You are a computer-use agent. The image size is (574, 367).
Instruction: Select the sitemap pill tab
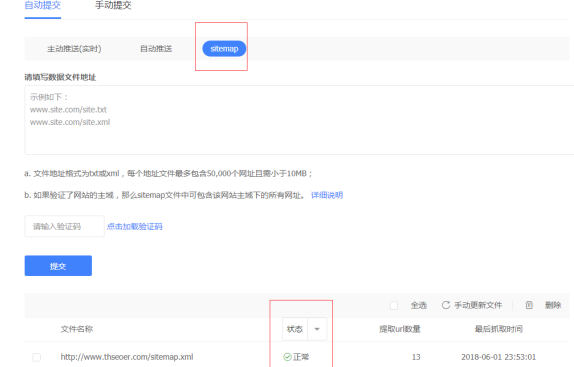[224, 49]
